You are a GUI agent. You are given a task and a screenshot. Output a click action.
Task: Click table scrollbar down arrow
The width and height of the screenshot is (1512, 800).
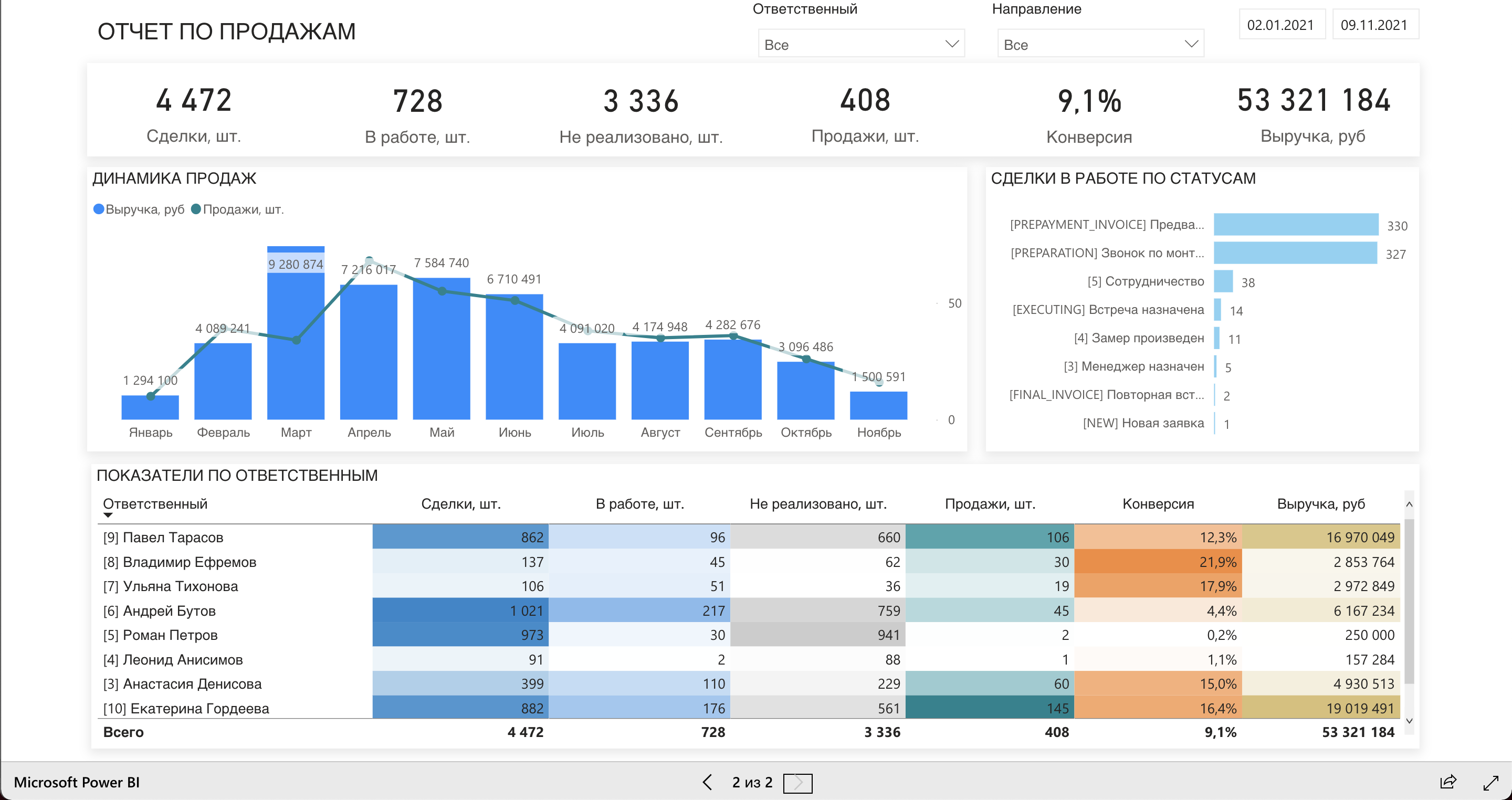tap(1409, 721)
